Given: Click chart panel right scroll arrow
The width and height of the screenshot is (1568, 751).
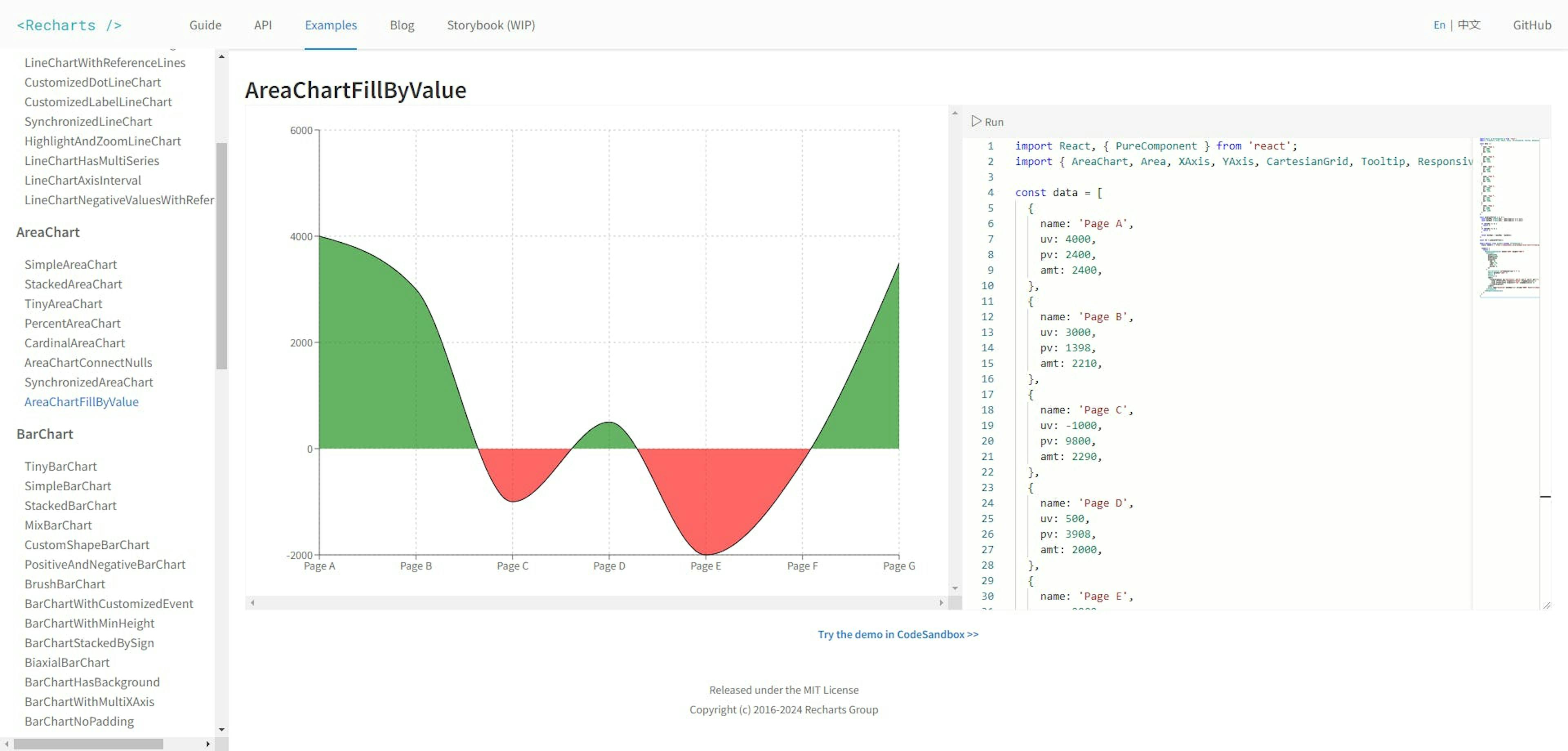Looking at the screenshot, I should point(941,602).
